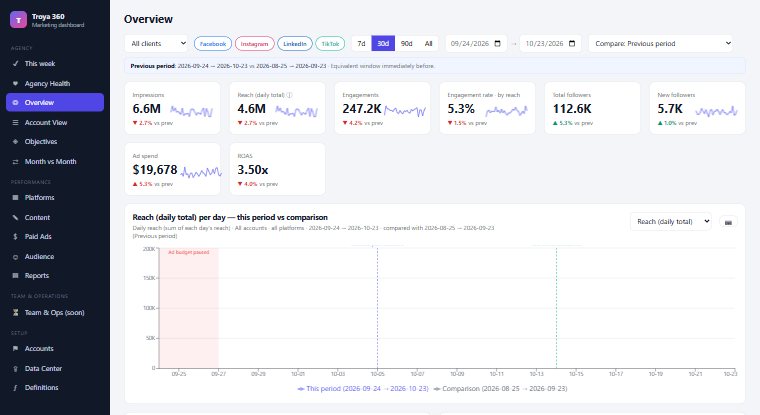The width and height of the screenshot is (760, 415).
Task: Open the Compare: Previous period dropdown
Action: (x=660, y=44)
